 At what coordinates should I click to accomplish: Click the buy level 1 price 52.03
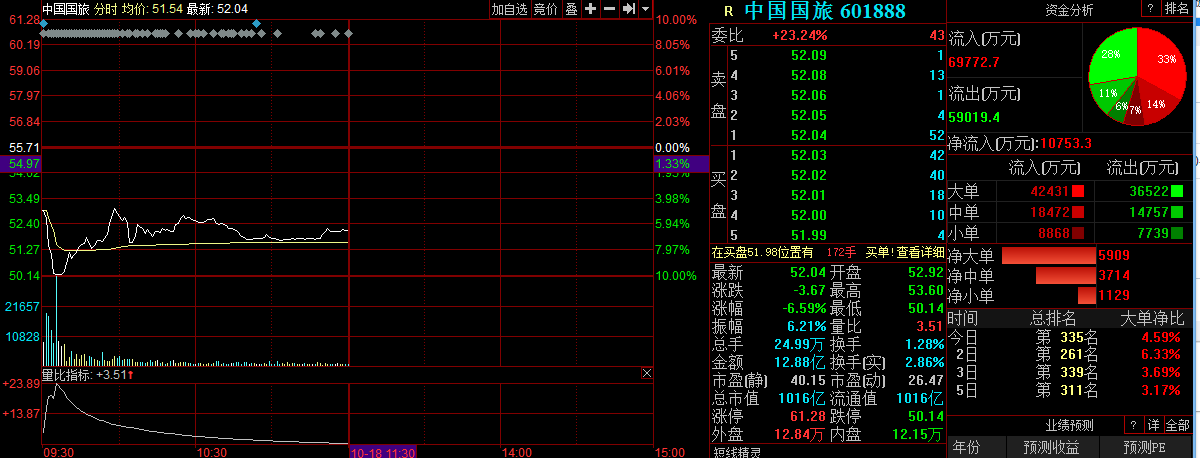click(808, 155)
